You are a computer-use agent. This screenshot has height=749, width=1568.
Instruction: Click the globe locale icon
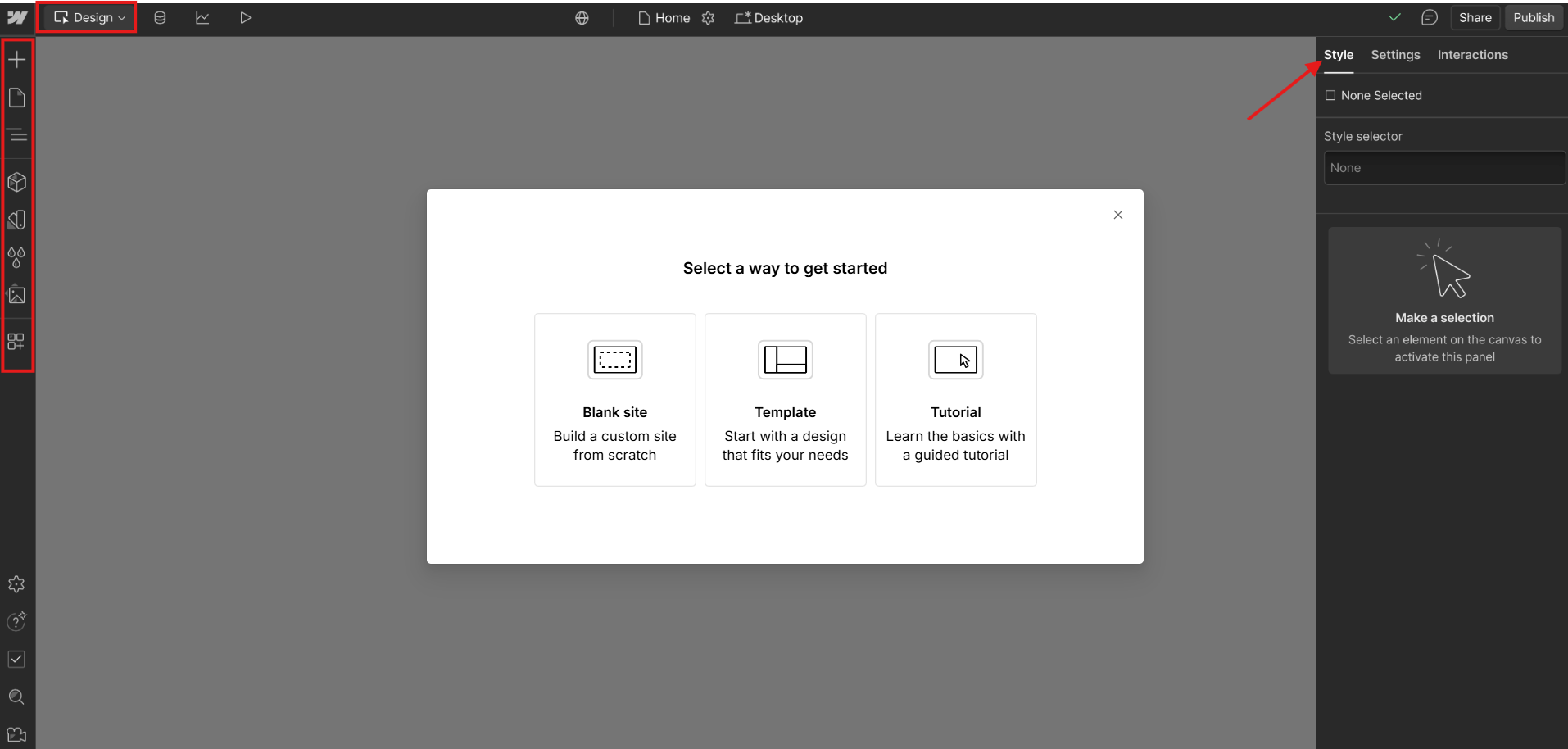(582, 18)
